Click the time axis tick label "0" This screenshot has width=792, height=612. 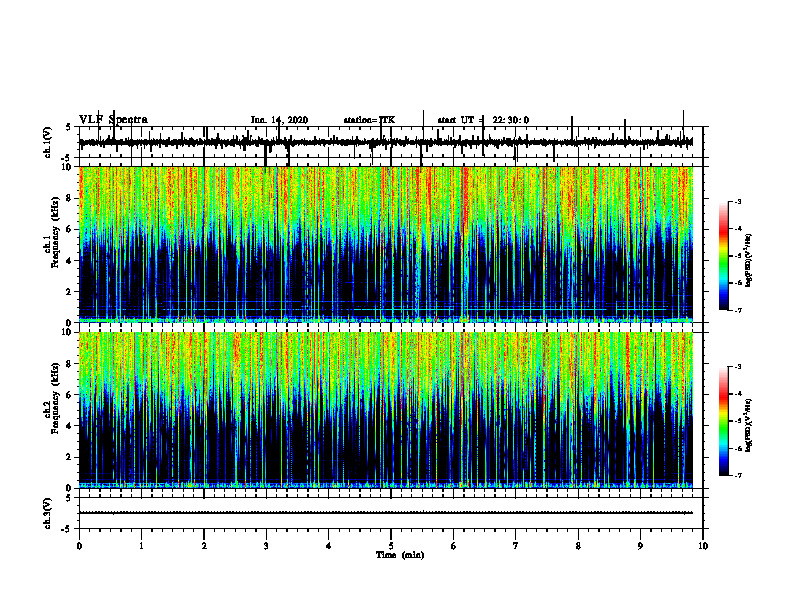point(79,546)
